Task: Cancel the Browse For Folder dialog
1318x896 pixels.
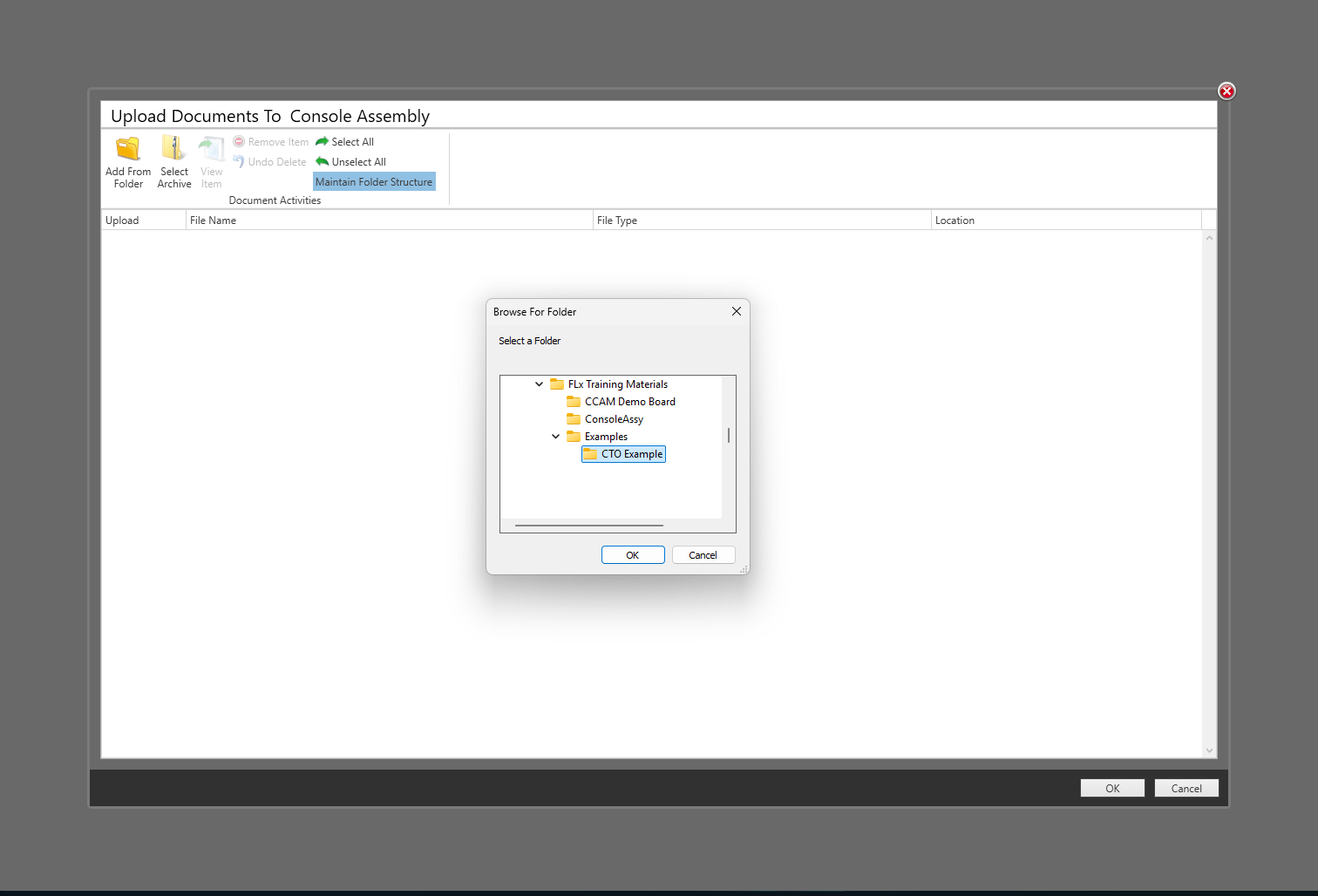Action: coord(703,554)
